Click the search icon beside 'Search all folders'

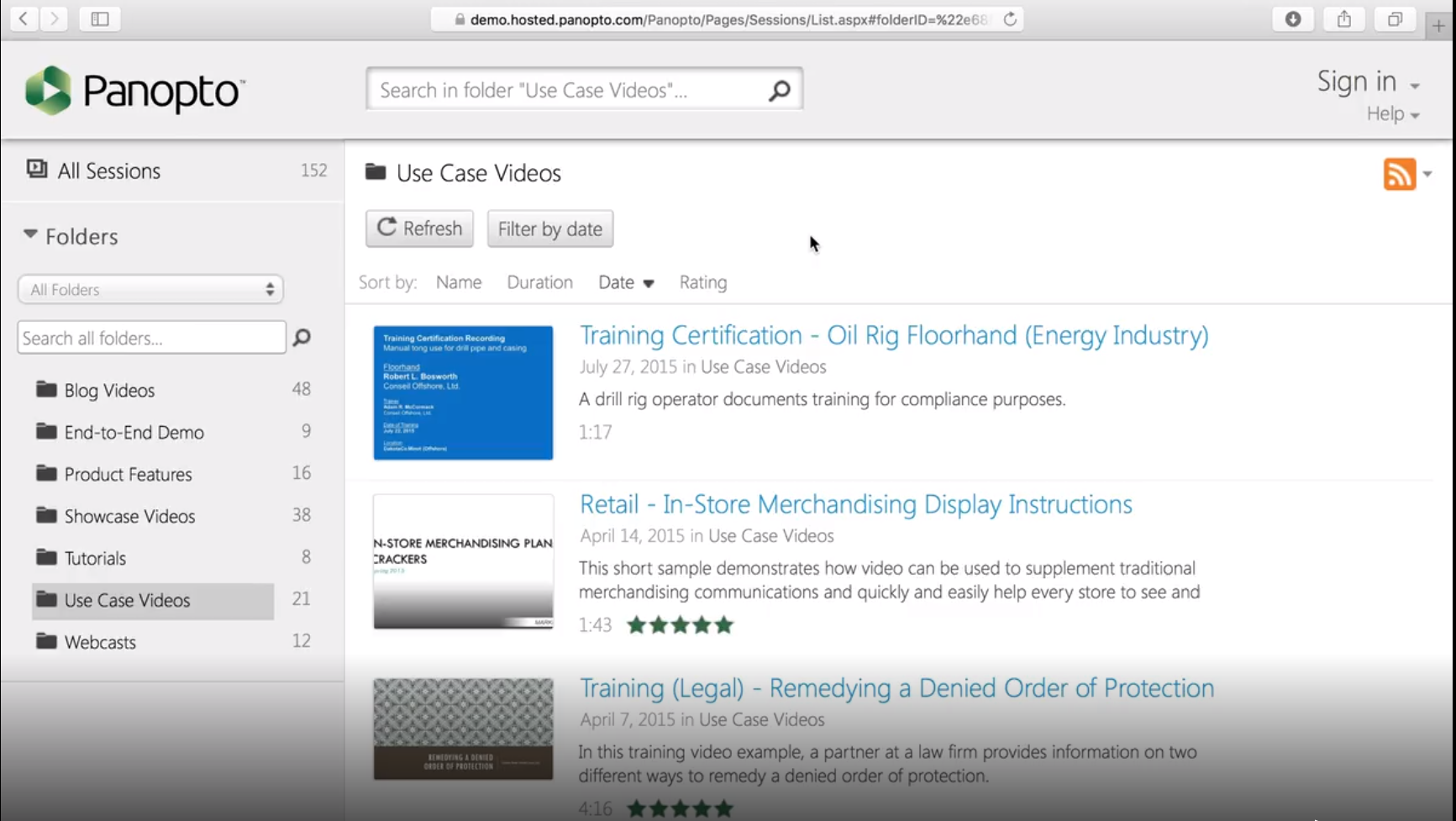[301, 337]
